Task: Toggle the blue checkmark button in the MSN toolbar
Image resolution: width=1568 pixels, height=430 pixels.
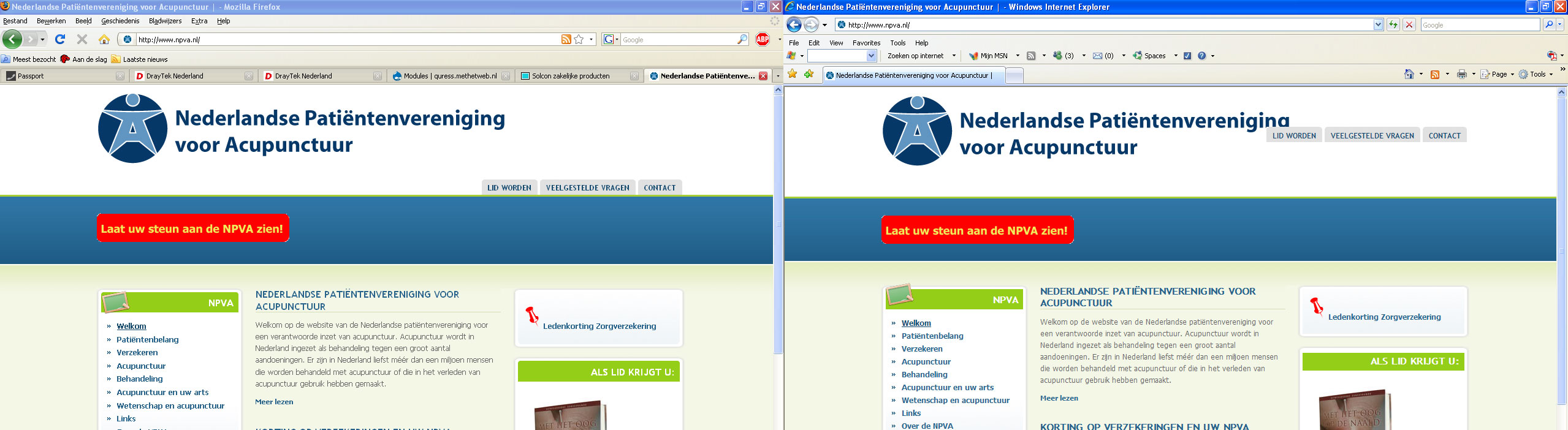Action: pyautogui.click(x=1187, y=56)
